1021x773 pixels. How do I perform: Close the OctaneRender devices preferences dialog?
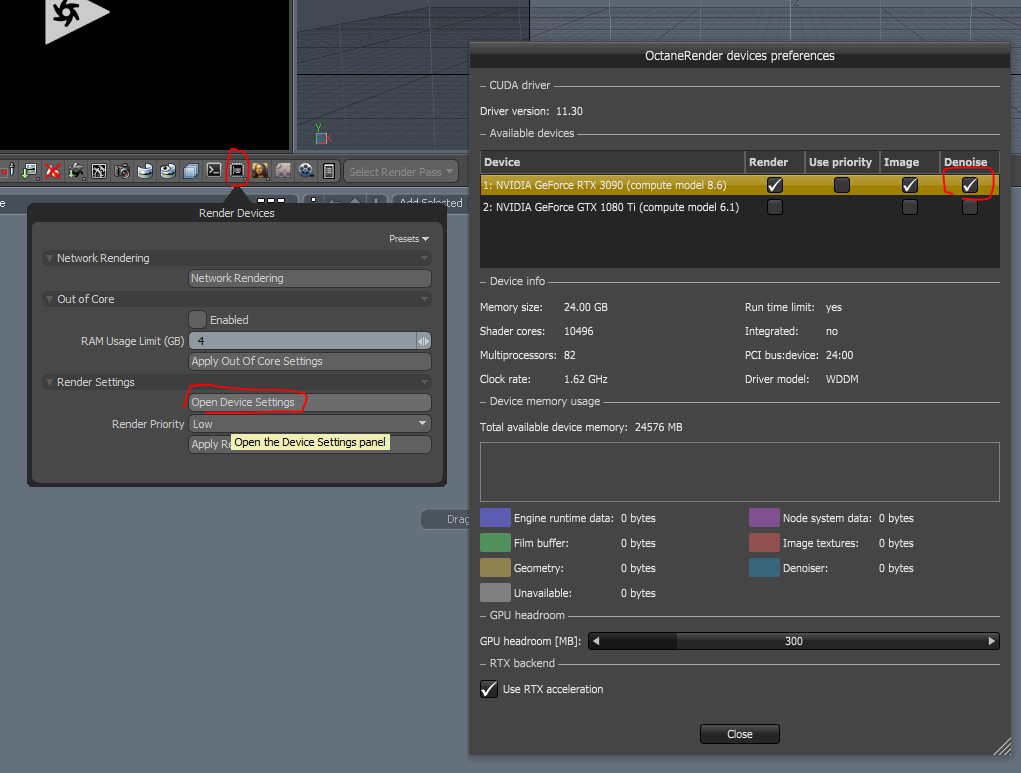click(x=740, y=734)
